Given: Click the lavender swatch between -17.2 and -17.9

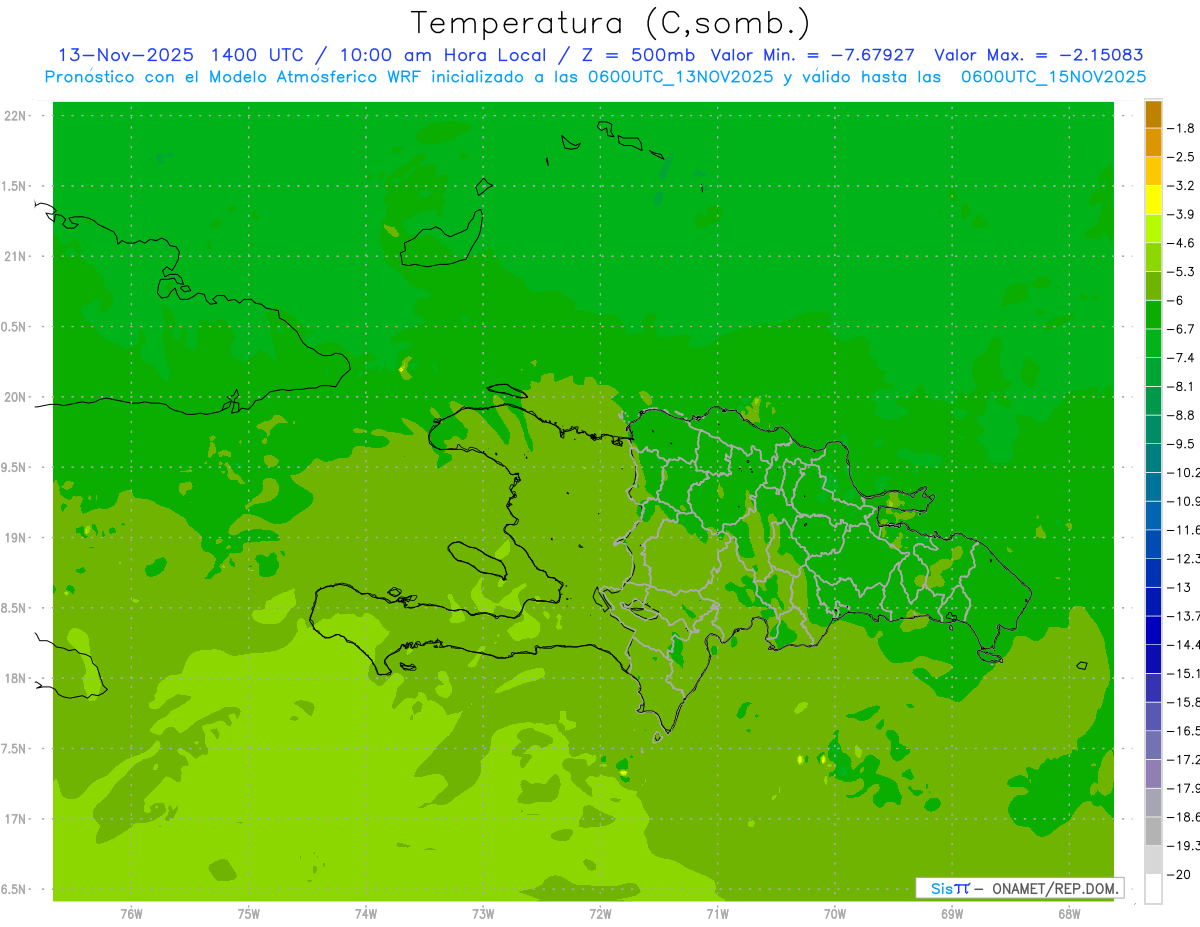Looking at the screenshot, I should 1153,774.
